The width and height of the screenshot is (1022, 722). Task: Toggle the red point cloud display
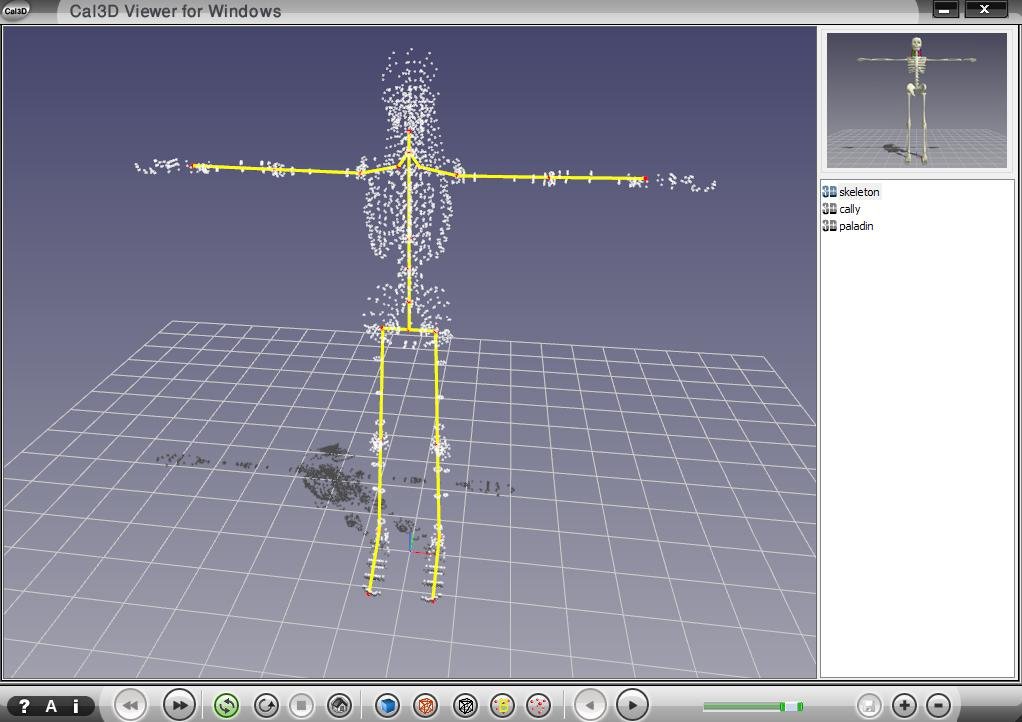coord(538,705)
